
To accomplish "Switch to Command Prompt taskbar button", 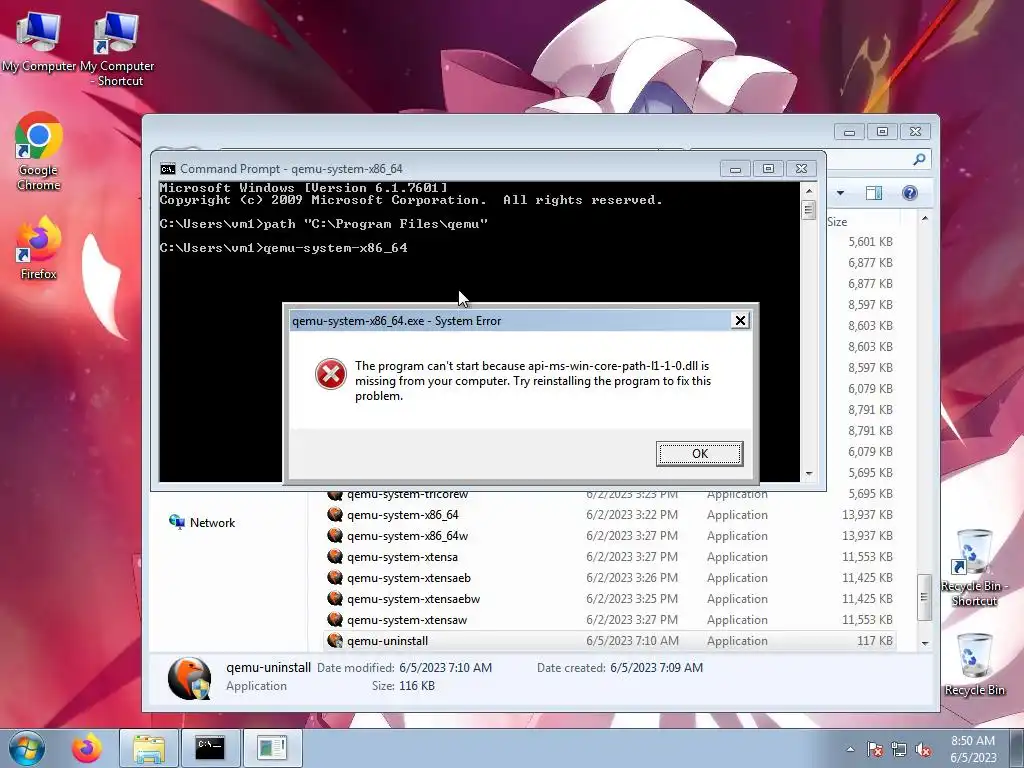I will (210, 748).
